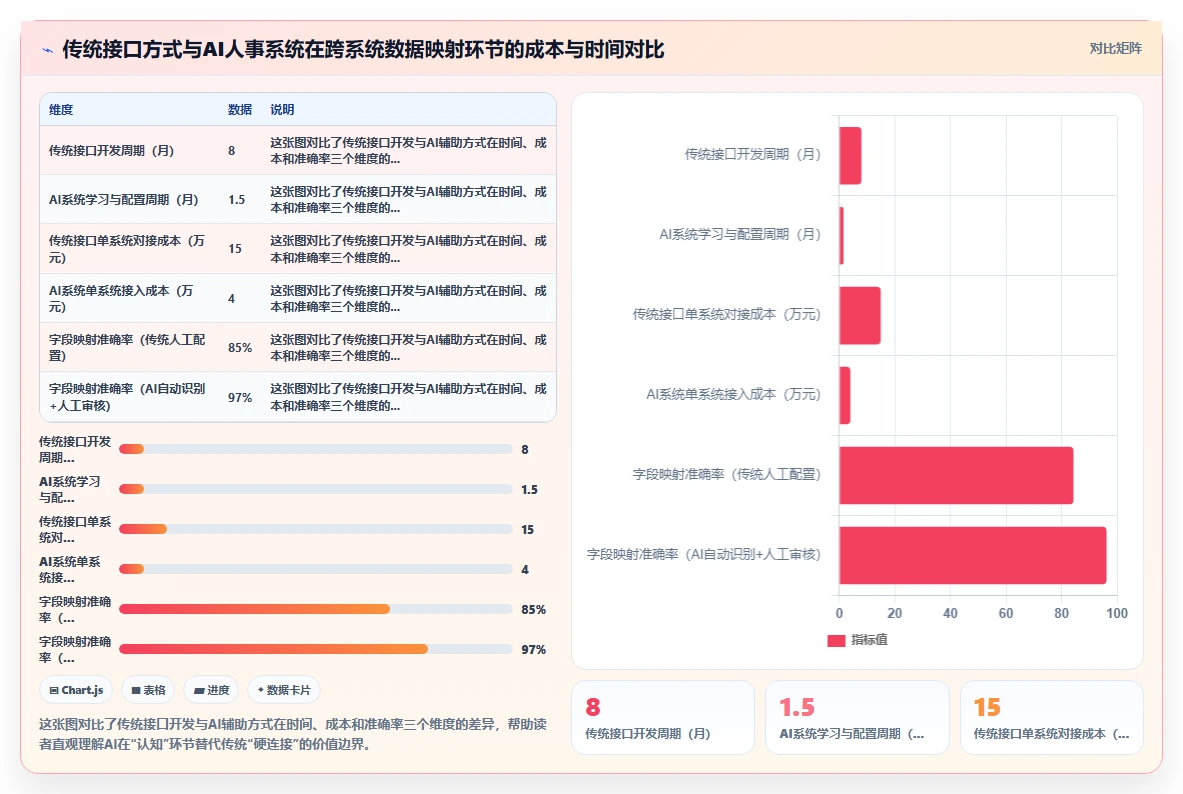Click chart axis label 字段映射准确率（传统人工配置）
Viewport: 1183px width, 794px height.
727,474
